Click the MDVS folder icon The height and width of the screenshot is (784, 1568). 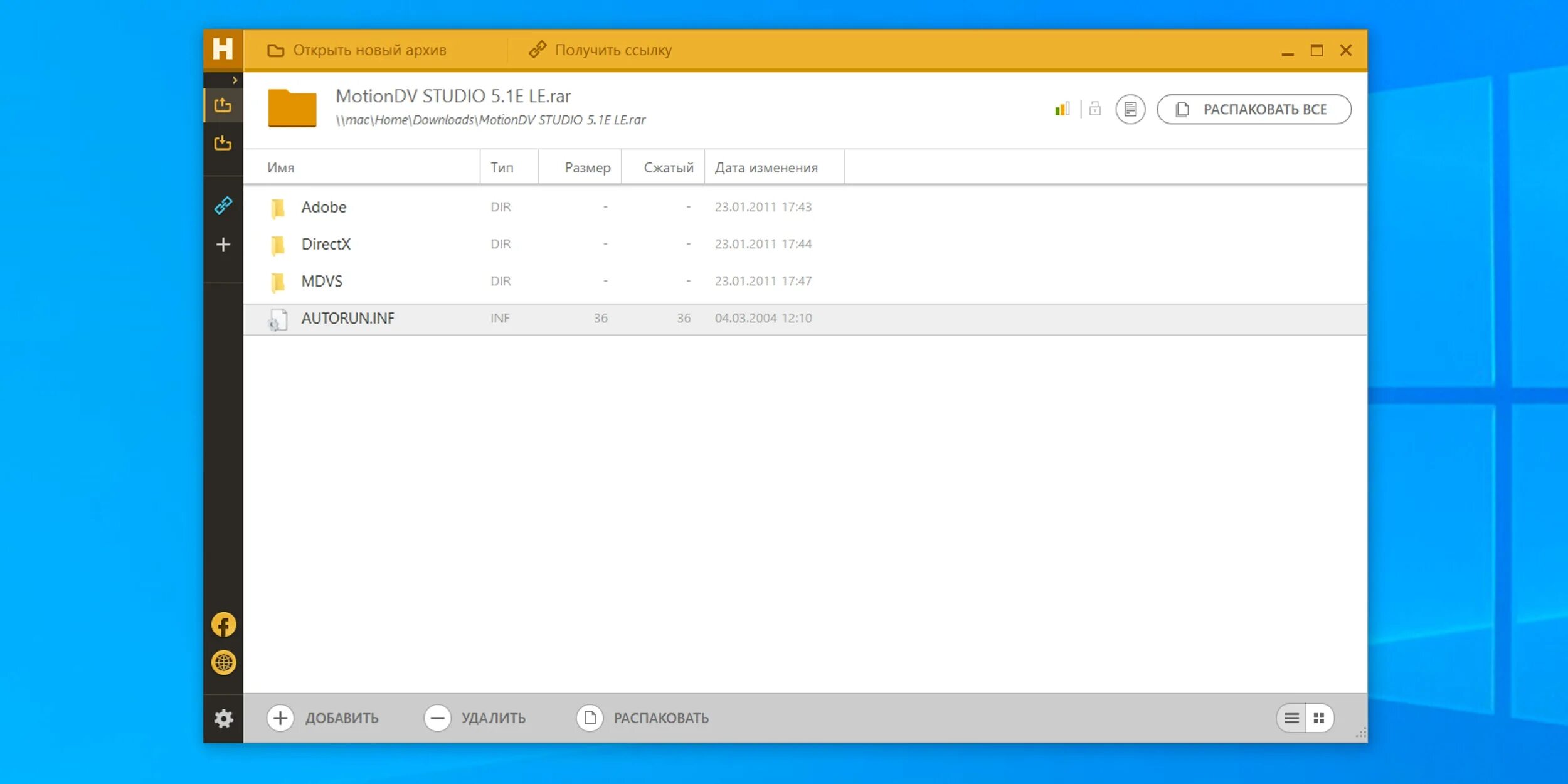pos(278,282)
